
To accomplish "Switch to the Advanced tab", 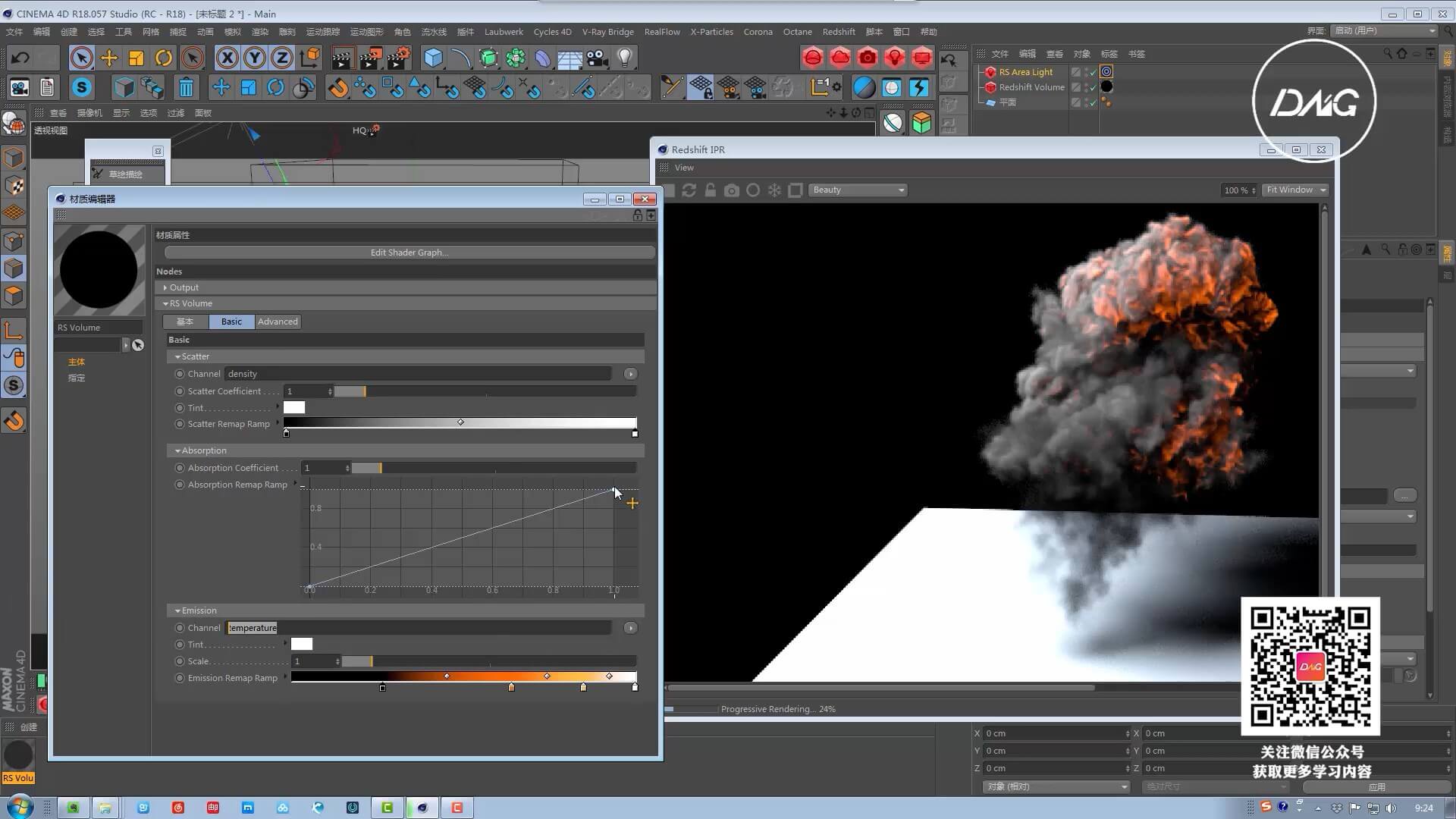I will pyautogui.click(x=278, y=322).
